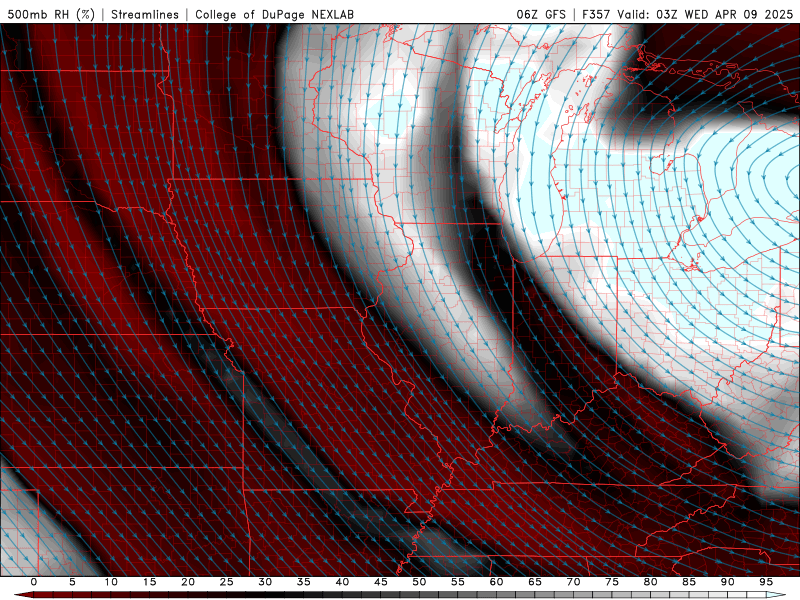Select the "90" tick label on colorbar

click(x=727, y=582)
